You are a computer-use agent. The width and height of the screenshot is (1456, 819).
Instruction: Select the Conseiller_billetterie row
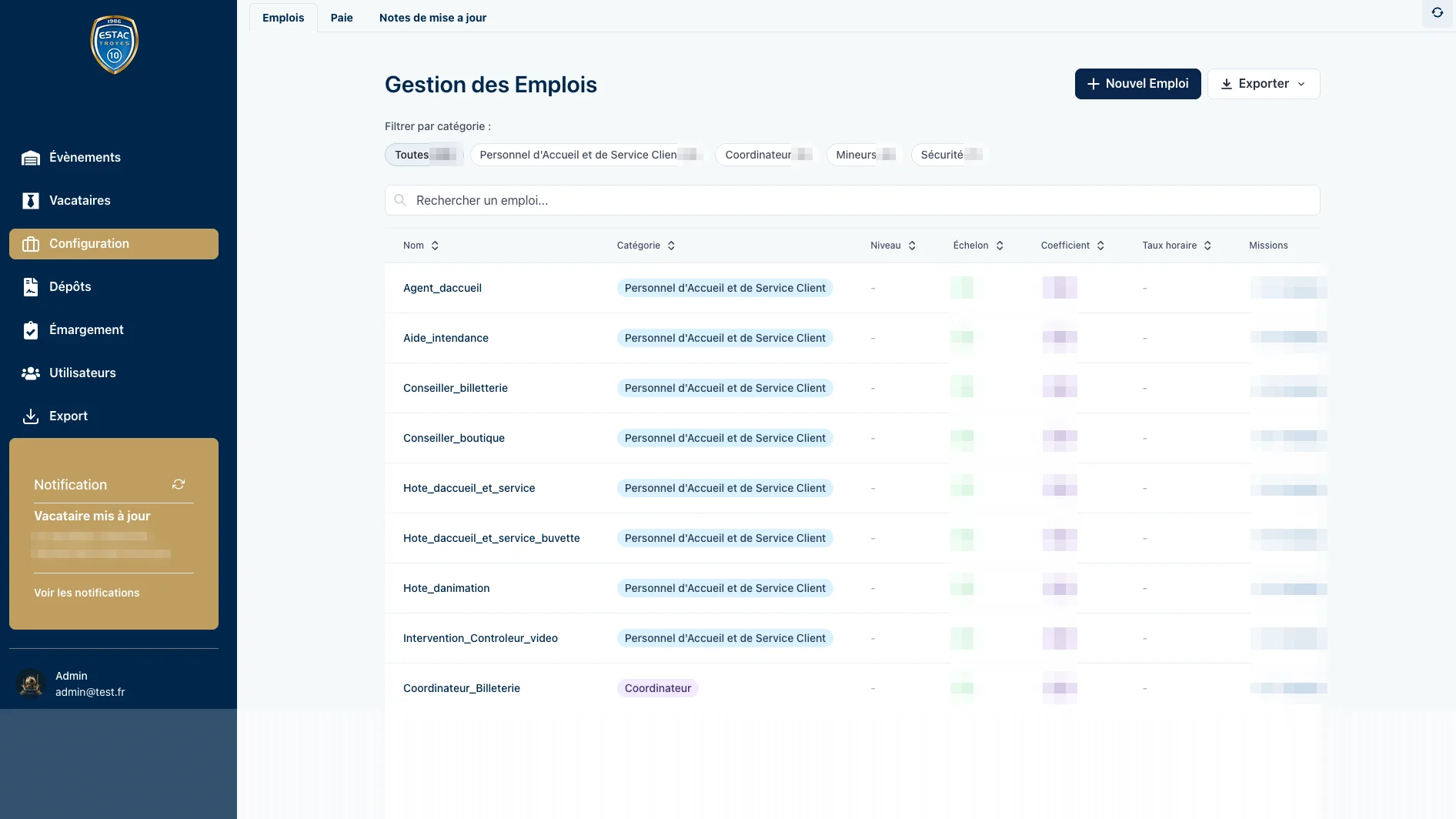coord(852,388)
